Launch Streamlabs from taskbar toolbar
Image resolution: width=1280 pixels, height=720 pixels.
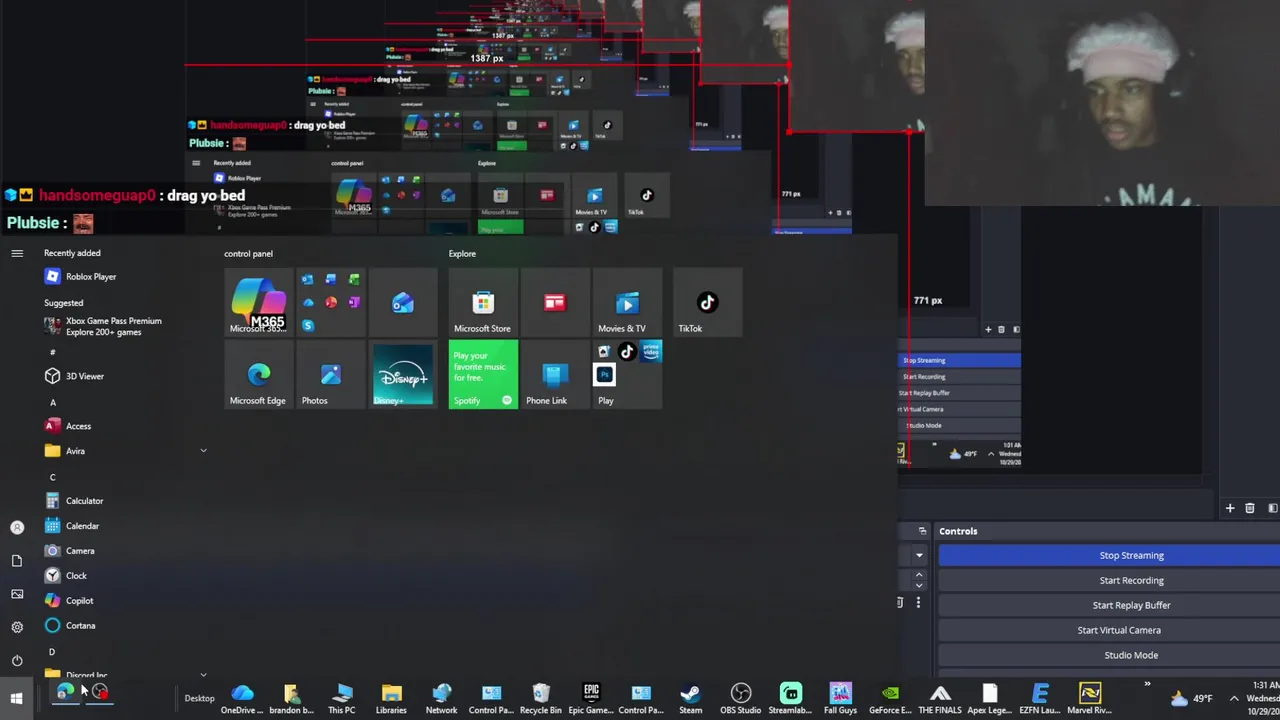pyautogui.click(x=790, y=699)
